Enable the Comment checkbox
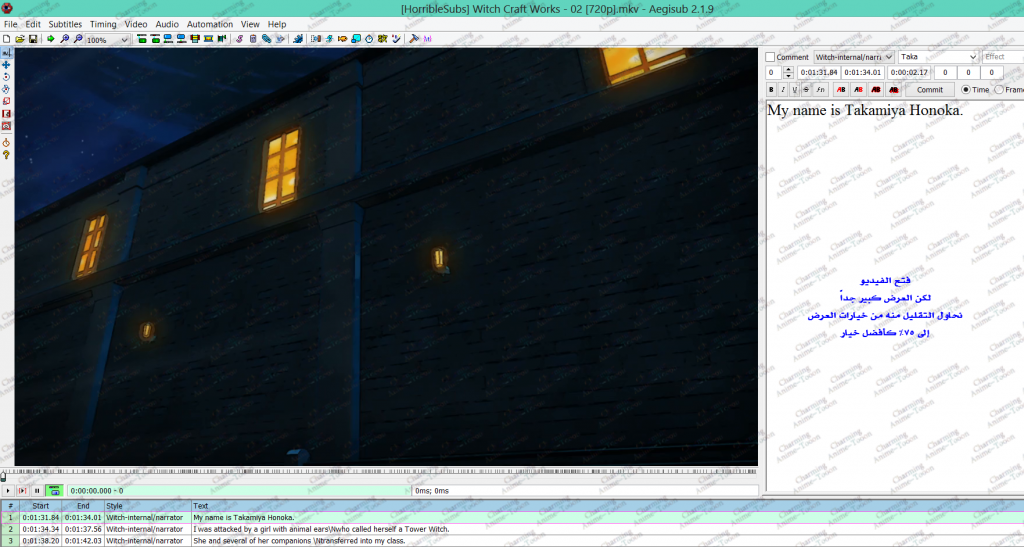 tap(771, 57)
